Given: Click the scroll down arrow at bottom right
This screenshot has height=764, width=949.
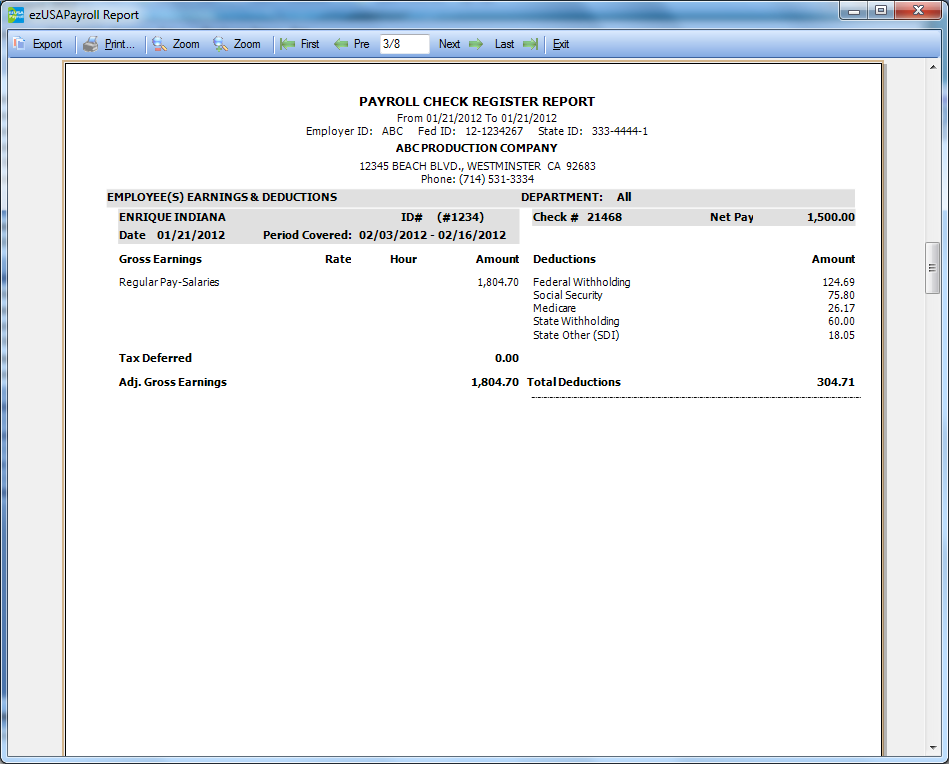Looking at the screenshot, I should pyautogui.click(x=932, y=748).
